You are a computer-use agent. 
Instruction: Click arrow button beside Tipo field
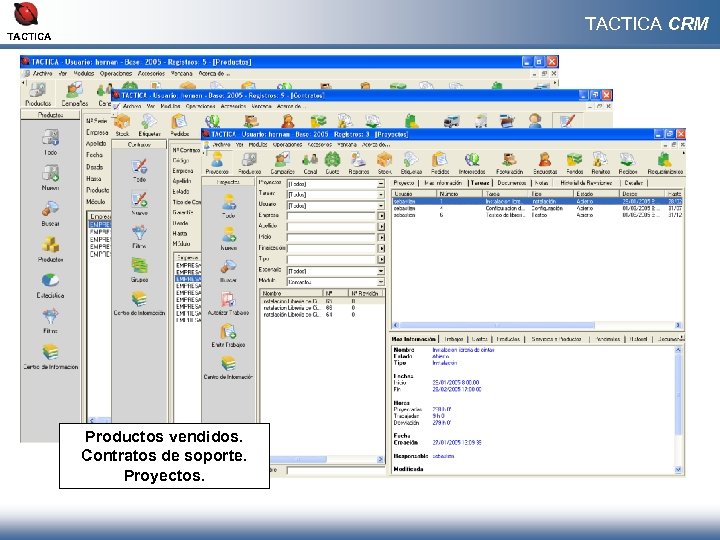pyautogui.click(x=381, y=259)
